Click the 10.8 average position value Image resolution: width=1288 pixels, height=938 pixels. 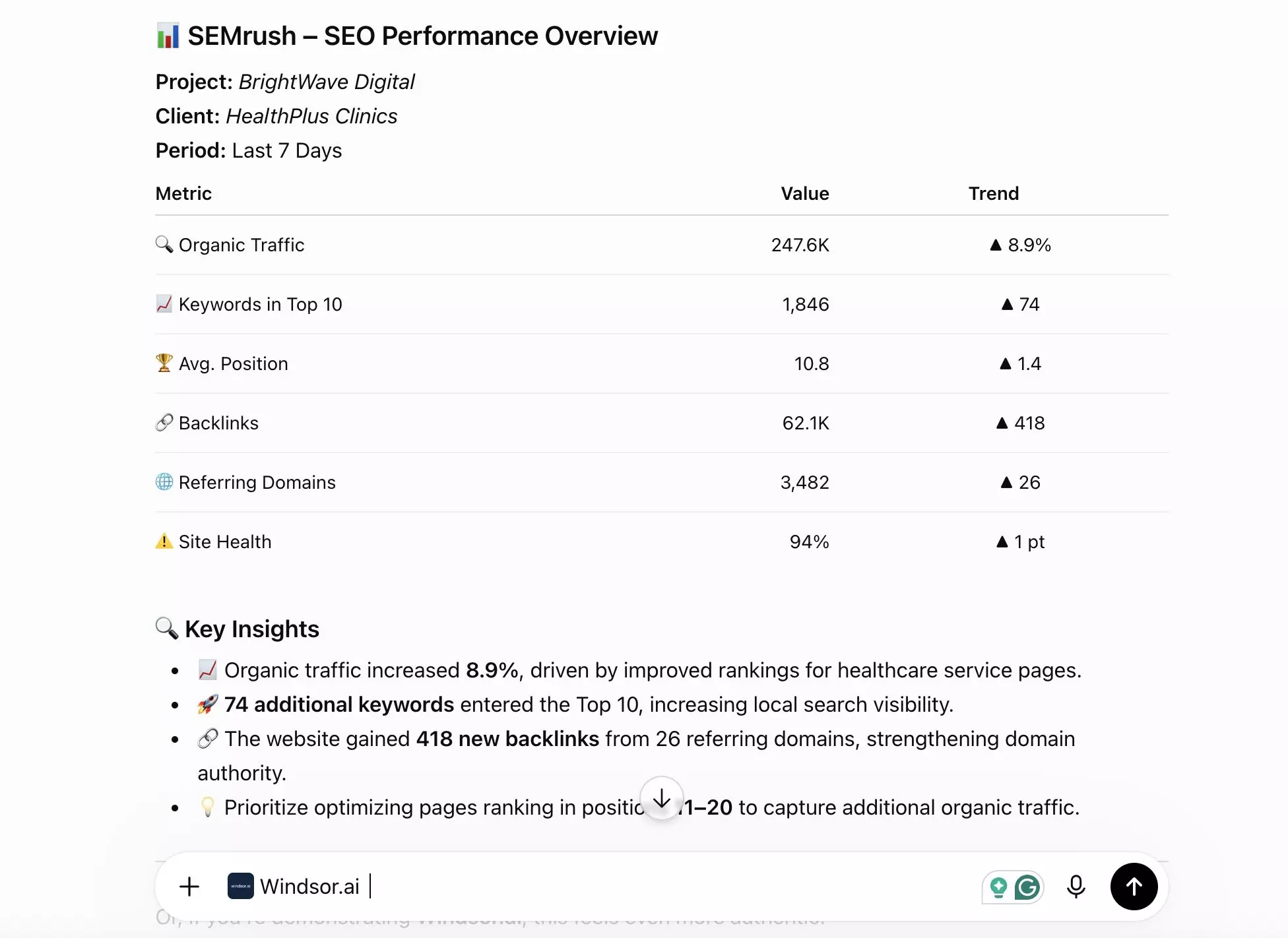click(812, 363)
